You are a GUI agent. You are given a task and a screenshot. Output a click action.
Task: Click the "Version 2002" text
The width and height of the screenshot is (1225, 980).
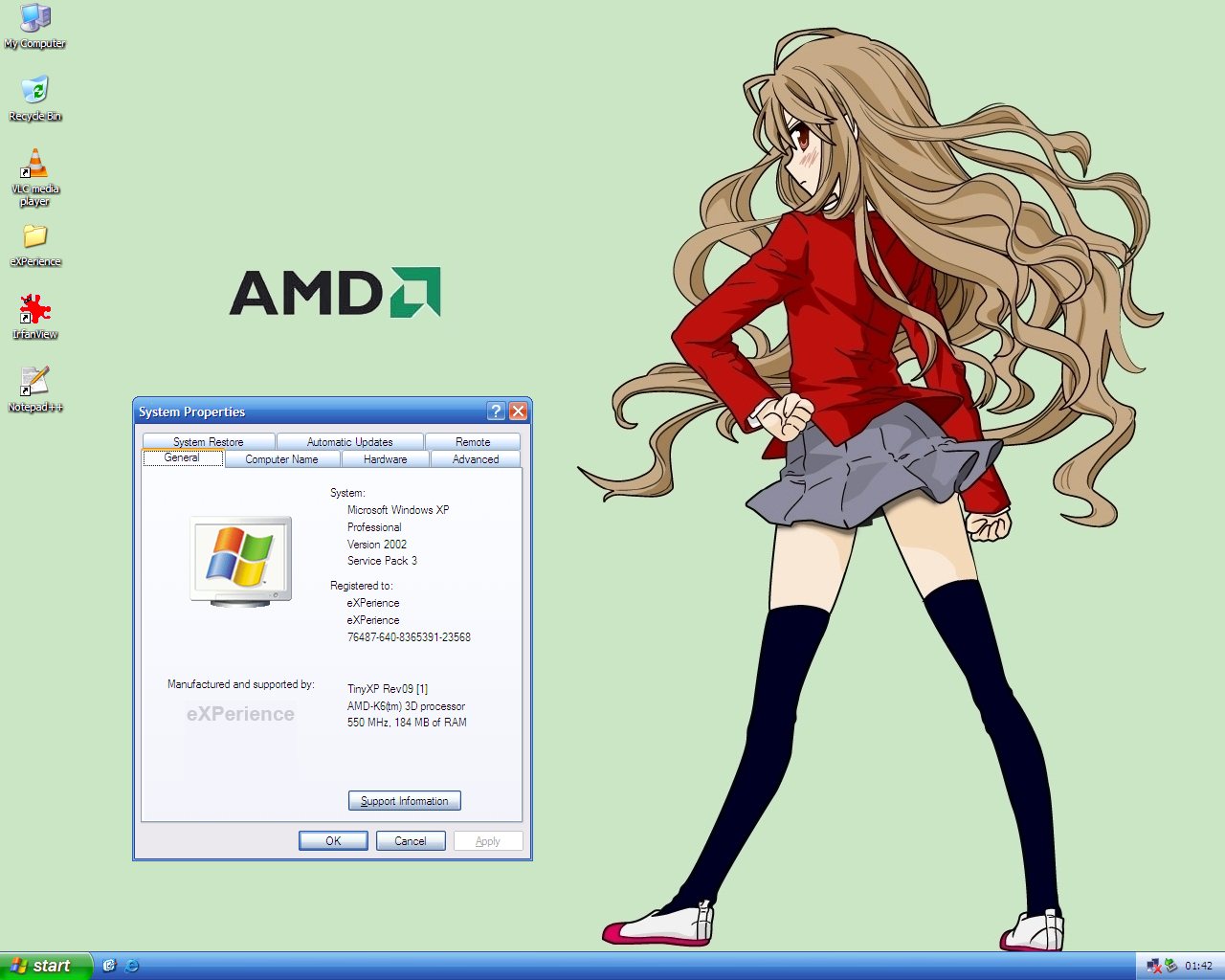(x=377, y=545)
